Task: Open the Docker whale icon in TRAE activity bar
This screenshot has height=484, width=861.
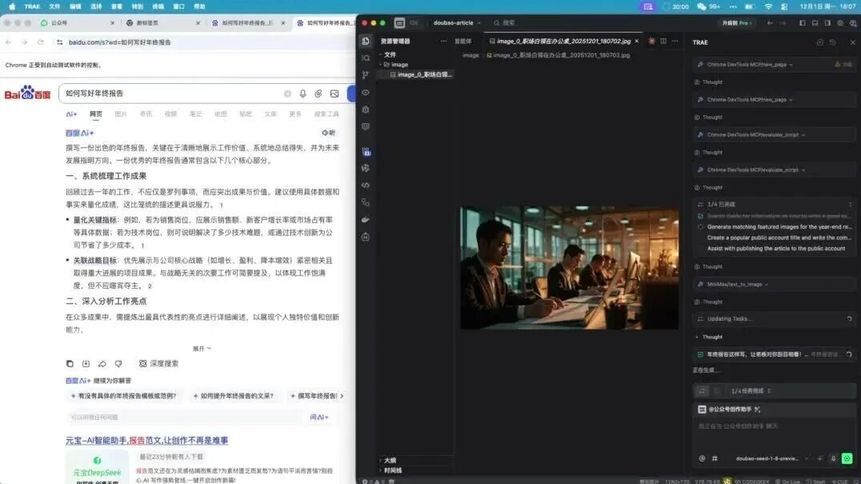Action: point(366,220)
